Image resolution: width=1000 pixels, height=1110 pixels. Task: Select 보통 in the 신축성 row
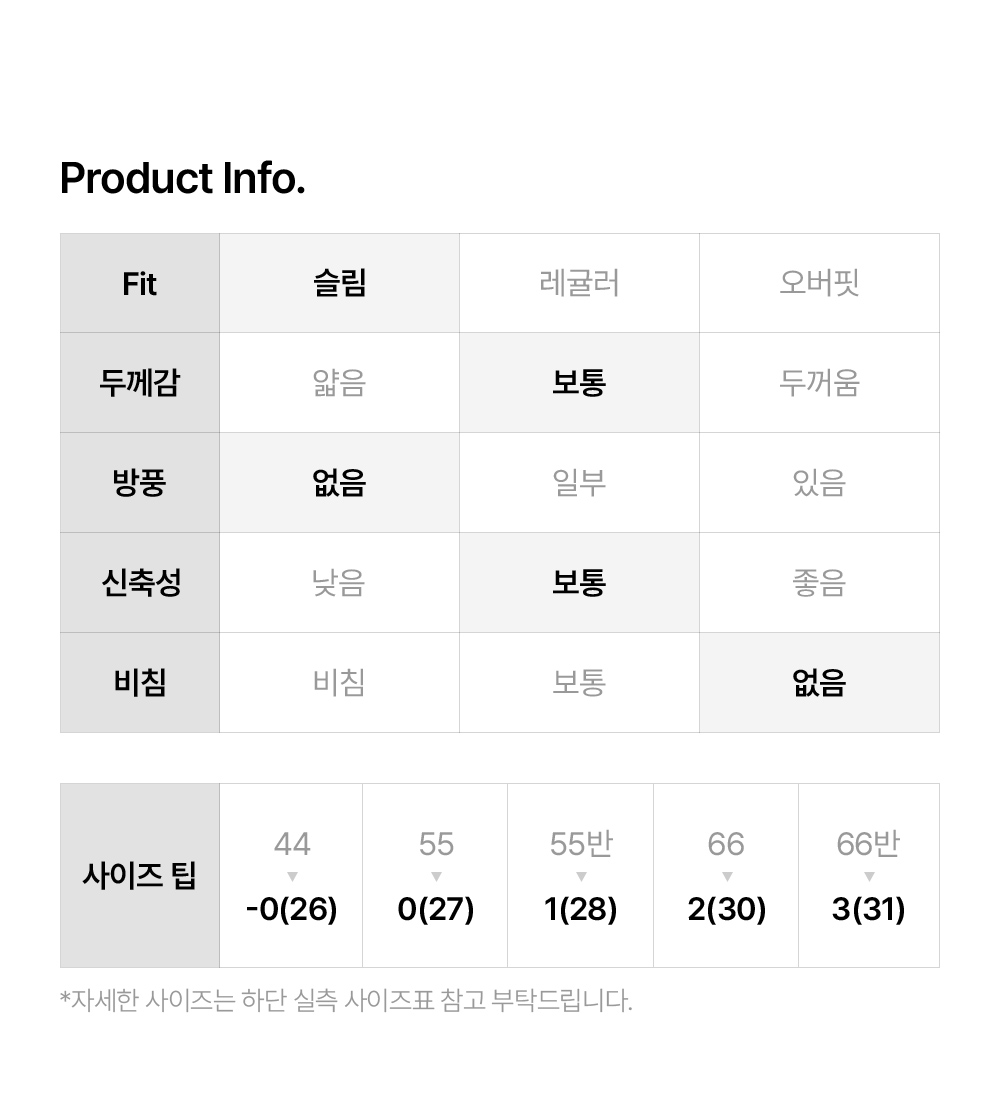click(579, 583)
